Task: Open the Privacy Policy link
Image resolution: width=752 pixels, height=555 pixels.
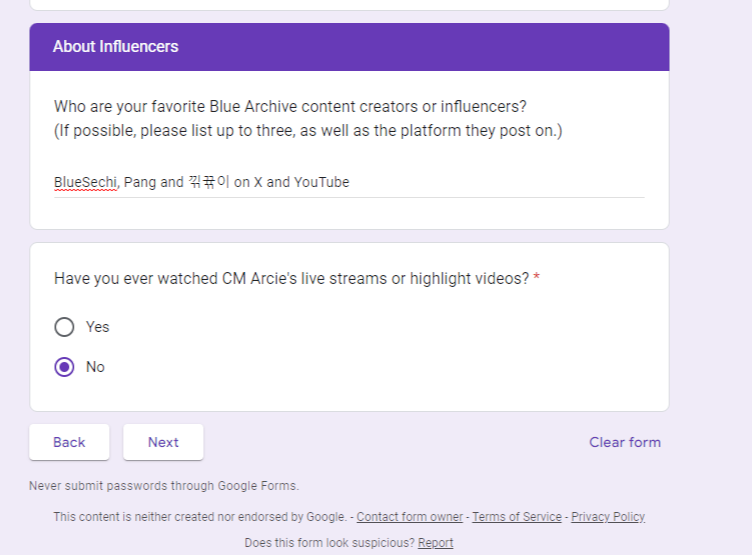Action: coord(608,517)
